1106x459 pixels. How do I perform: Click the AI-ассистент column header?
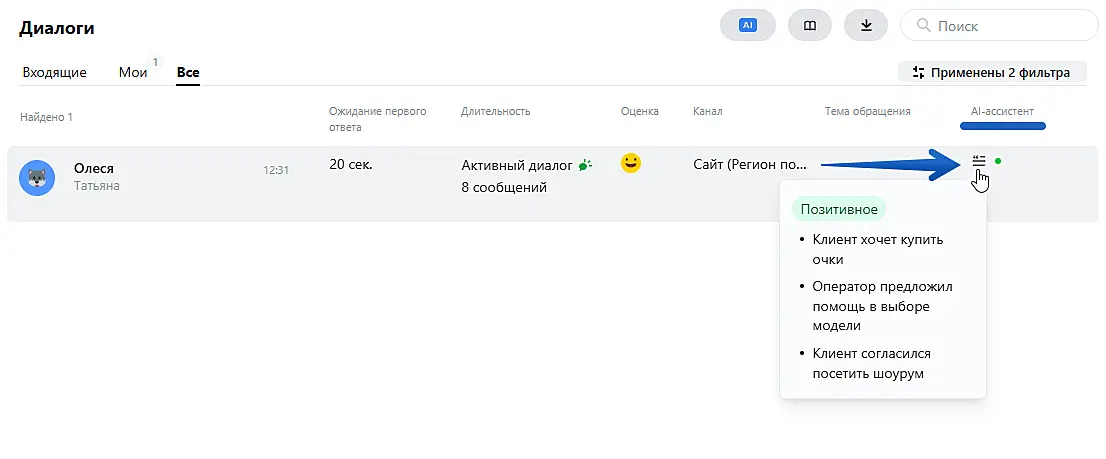(1002, 111)
